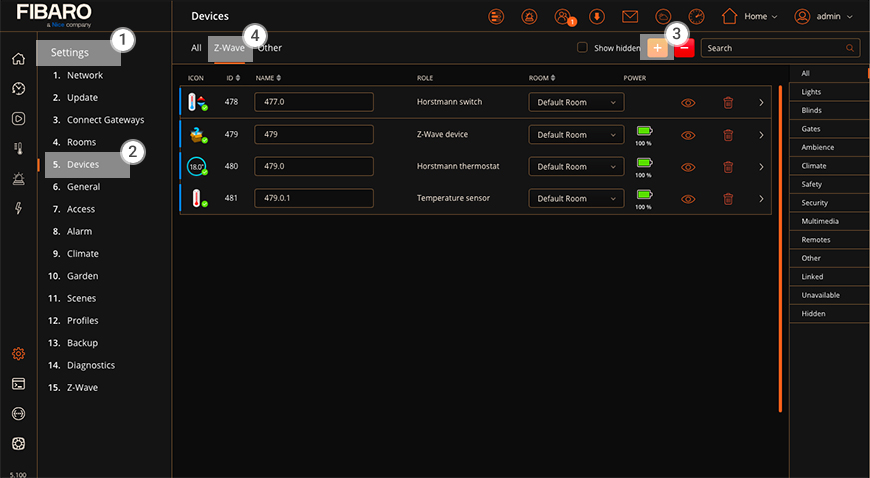Open the download updates icon in header
This screenshot has height=478, width=870.
tap(597, 17)
